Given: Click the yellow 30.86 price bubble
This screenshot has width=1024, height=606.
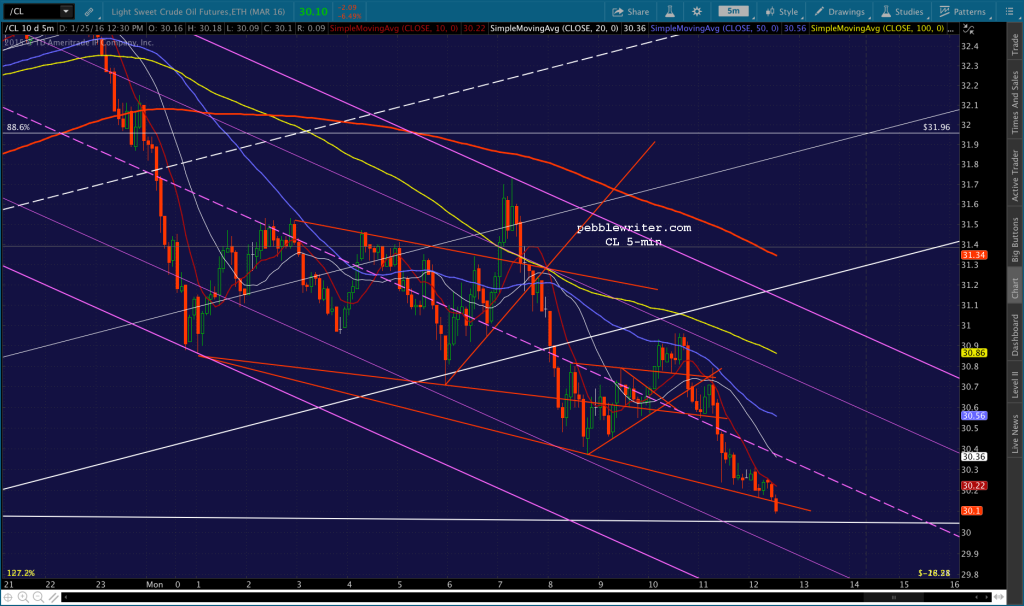Looking at the screenshot, I should (973, 353).
